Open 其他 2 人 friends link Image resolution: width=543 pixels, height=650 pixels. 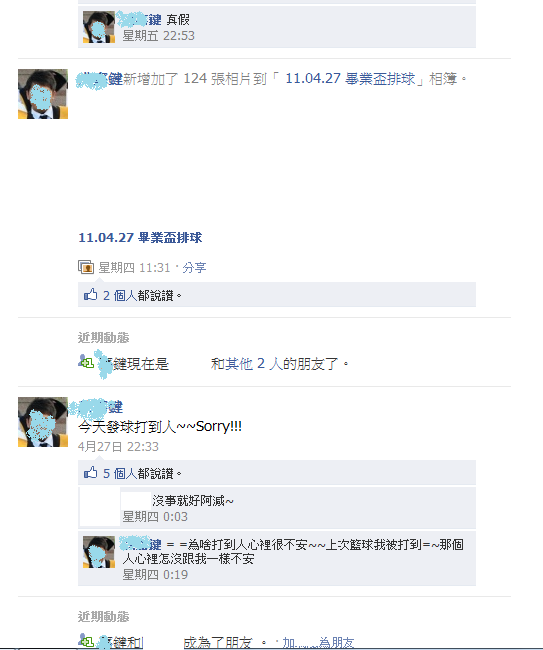click(x=254, y=364)
